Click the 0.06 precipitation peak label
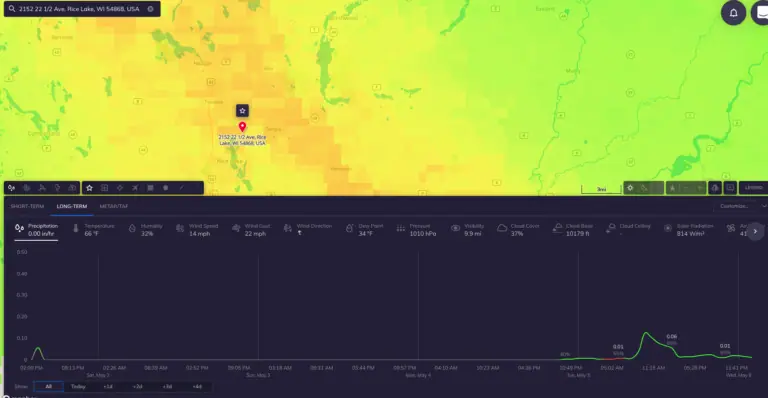This screenshot has height=398, width=768. [x=672, y=336]
